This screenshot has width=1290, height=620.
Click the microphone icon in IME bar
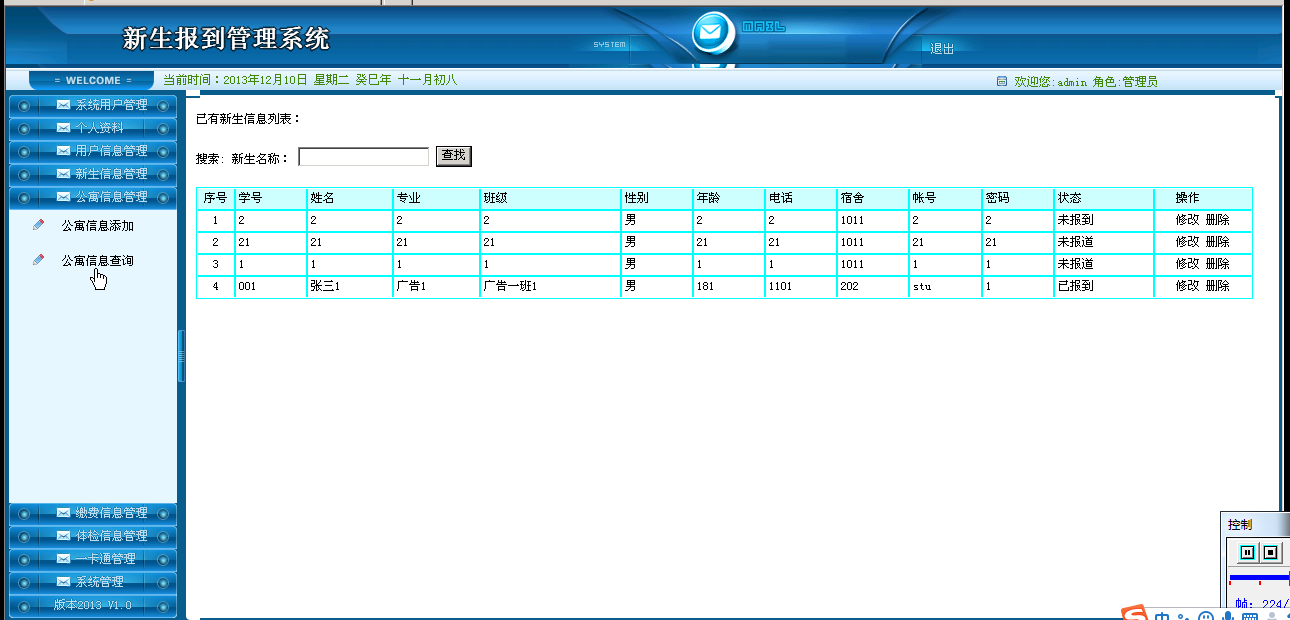coord(1227,616)
